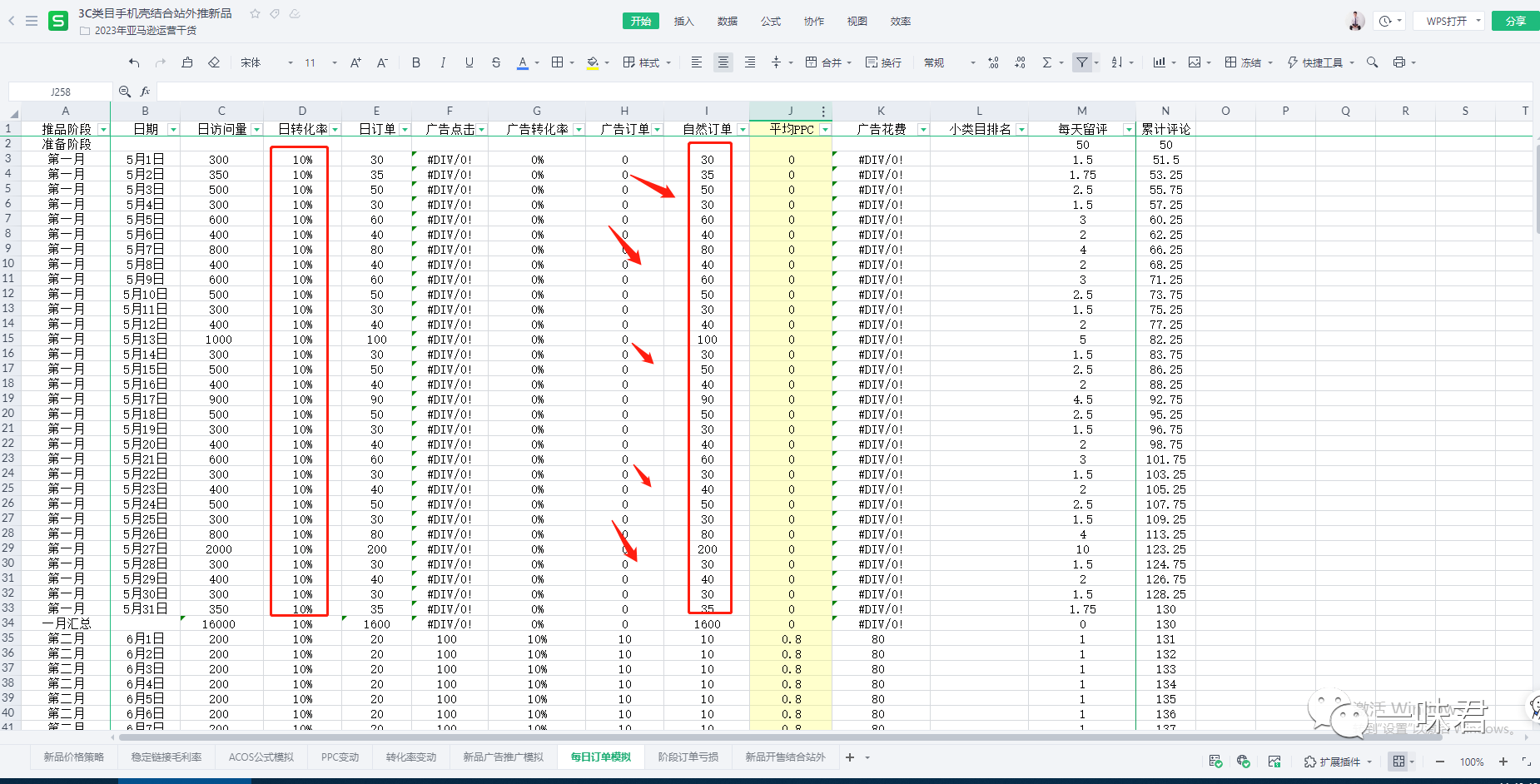
Task: Click the decrease decimal places icon
Action: pos(1020,62)
